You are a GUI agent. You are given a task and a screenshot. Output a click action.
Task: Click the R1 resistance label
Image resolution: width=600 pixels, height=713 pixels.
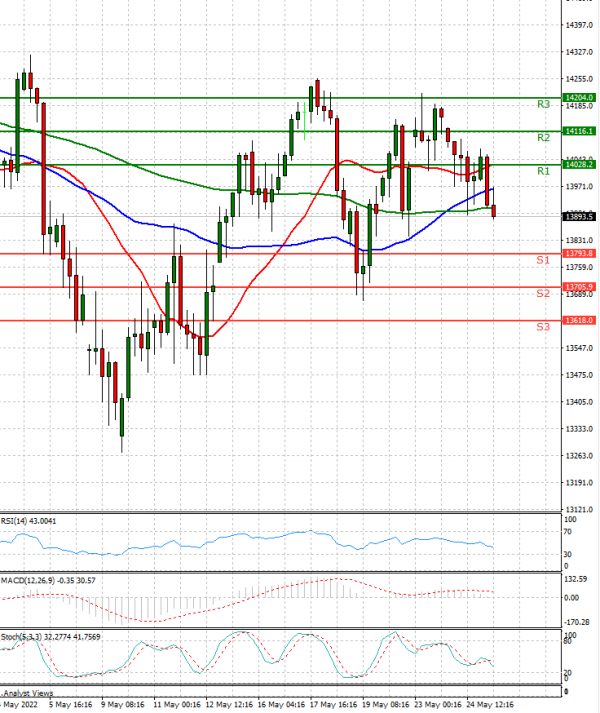tap(543, 171)
